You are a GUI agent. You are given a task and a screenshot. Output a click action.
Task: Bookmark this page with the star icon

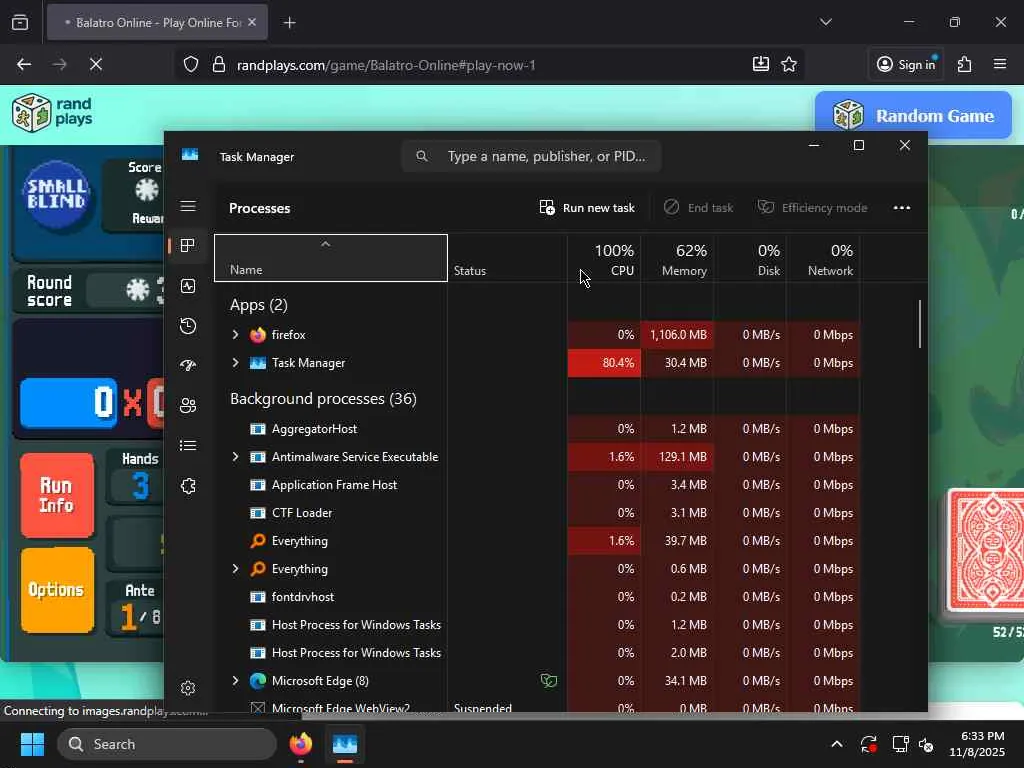coord(789,64)
